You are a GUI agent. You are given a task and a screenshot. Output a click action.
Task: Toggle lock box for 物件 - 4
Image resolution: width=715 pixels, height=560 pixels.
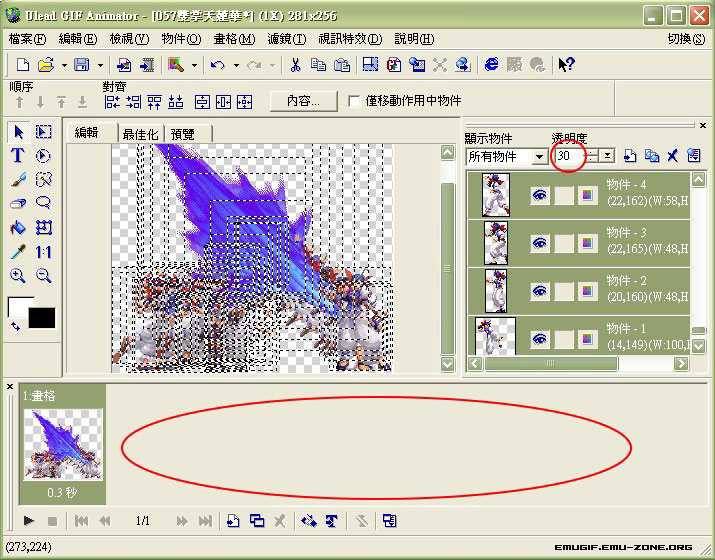pos(564,196)
